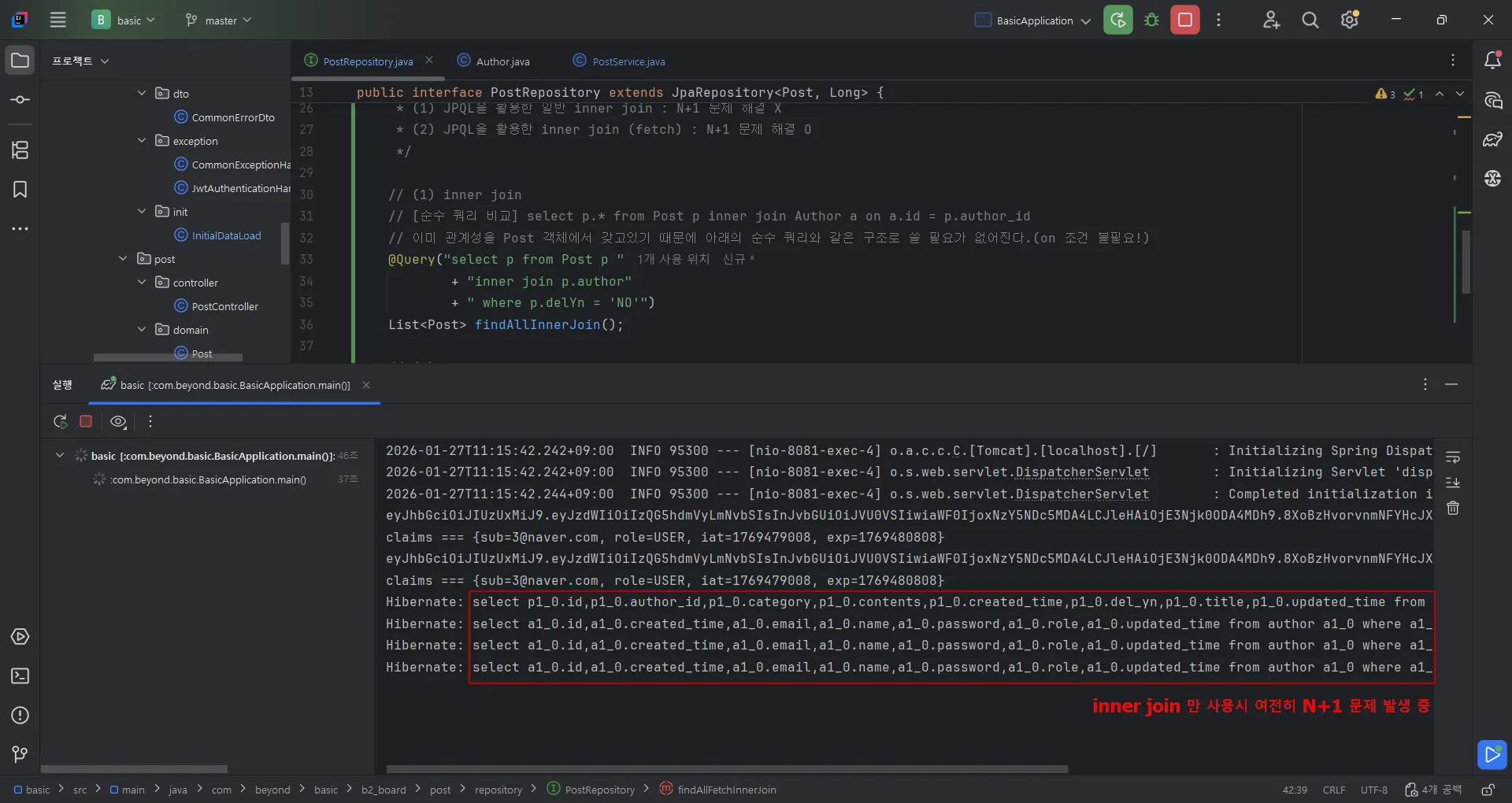Open the main hamburger menu
Image resolution: width=1512 pixels, height=803 pixels.
(58, 20)
